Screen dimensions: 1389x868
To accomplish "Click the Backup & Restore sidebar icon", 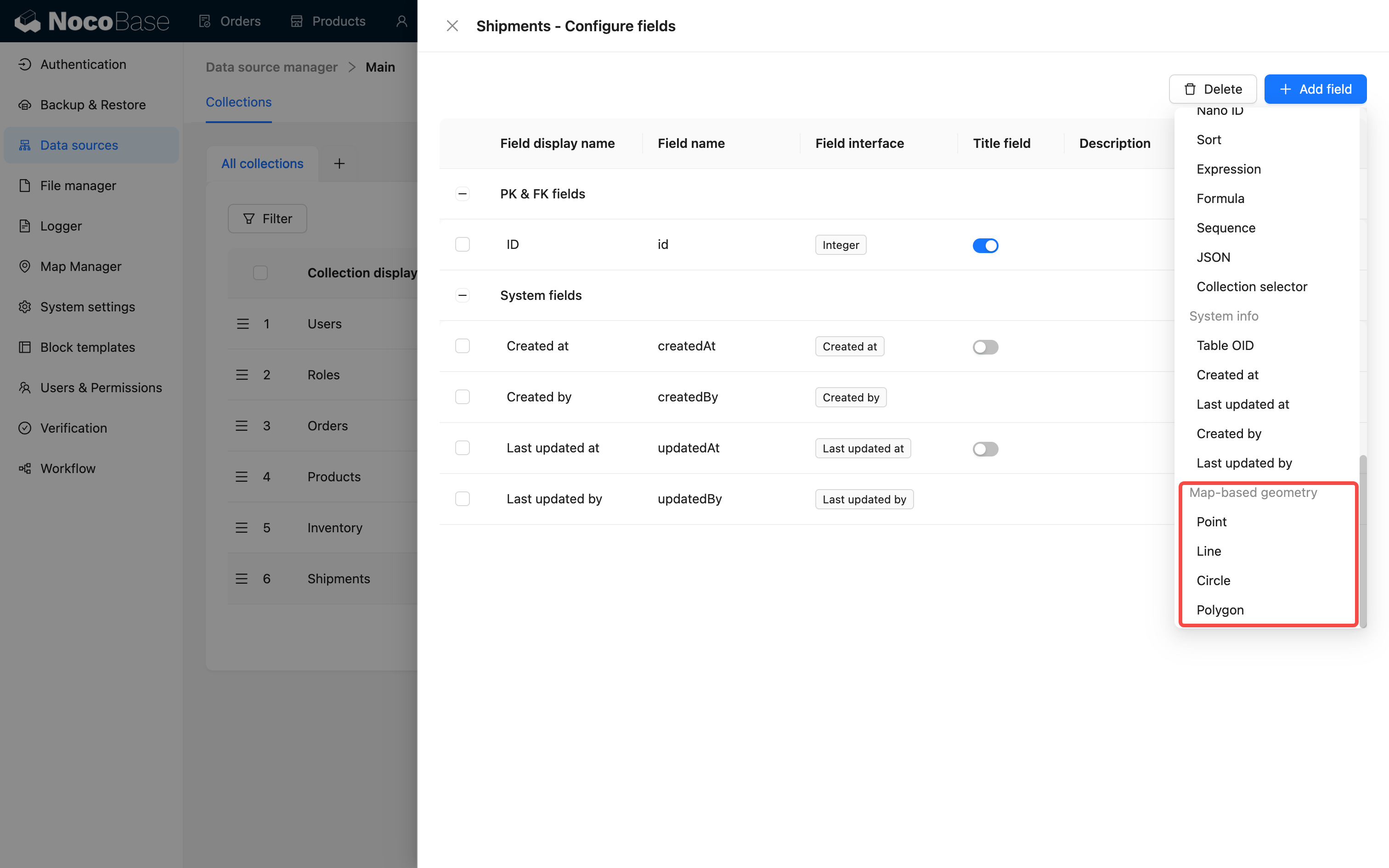I will [x=25, y=105].
